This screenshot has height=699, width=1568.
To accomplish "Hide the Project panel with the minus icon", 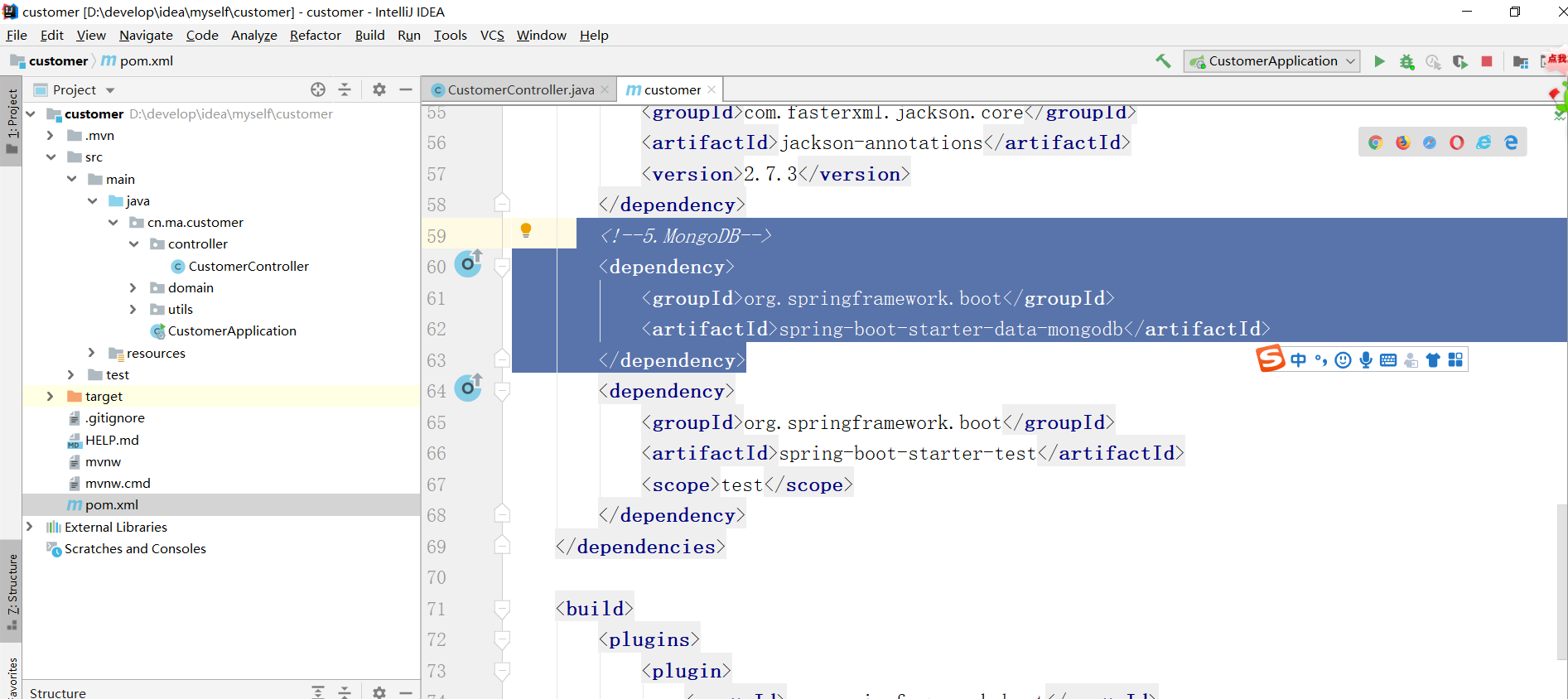I will pyautogui.click(x=406, y=89).
